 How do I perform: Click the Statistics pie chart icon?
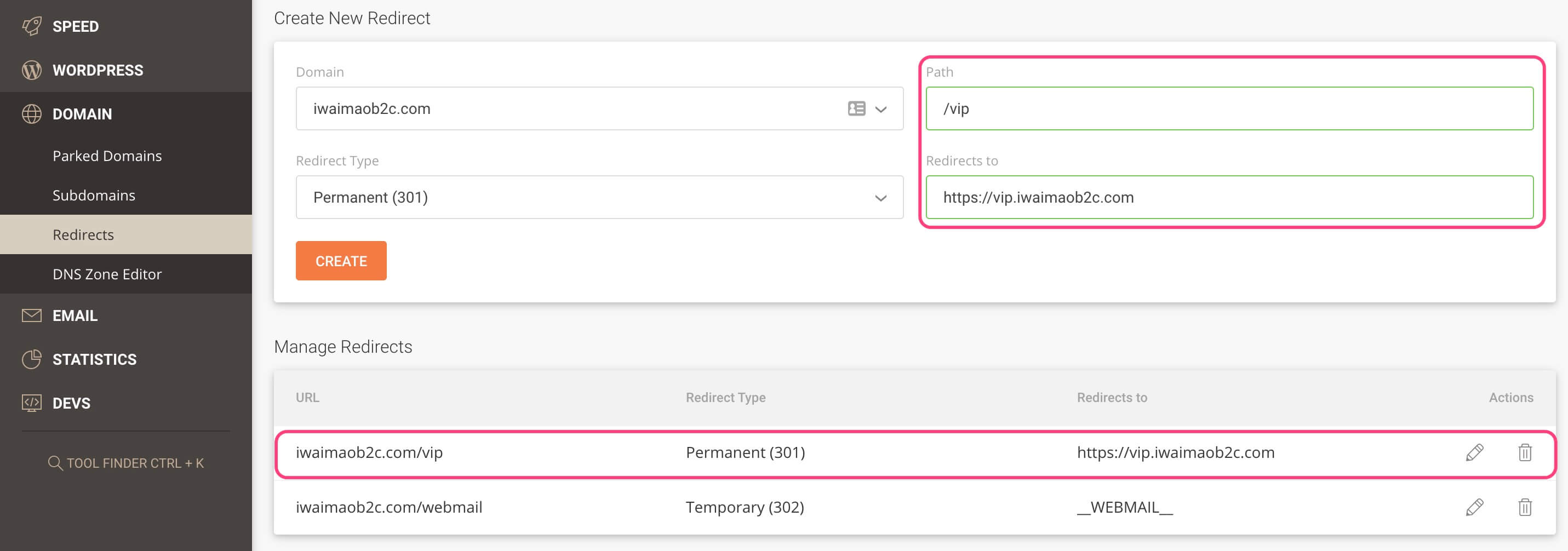coord(32,359)
